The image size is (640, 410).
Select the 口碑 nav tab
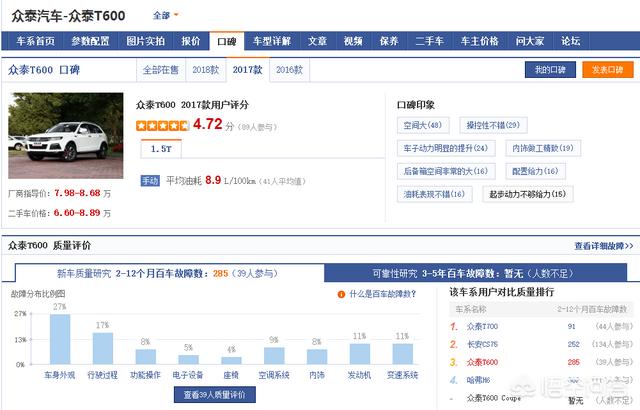click(x=227, y=41)
